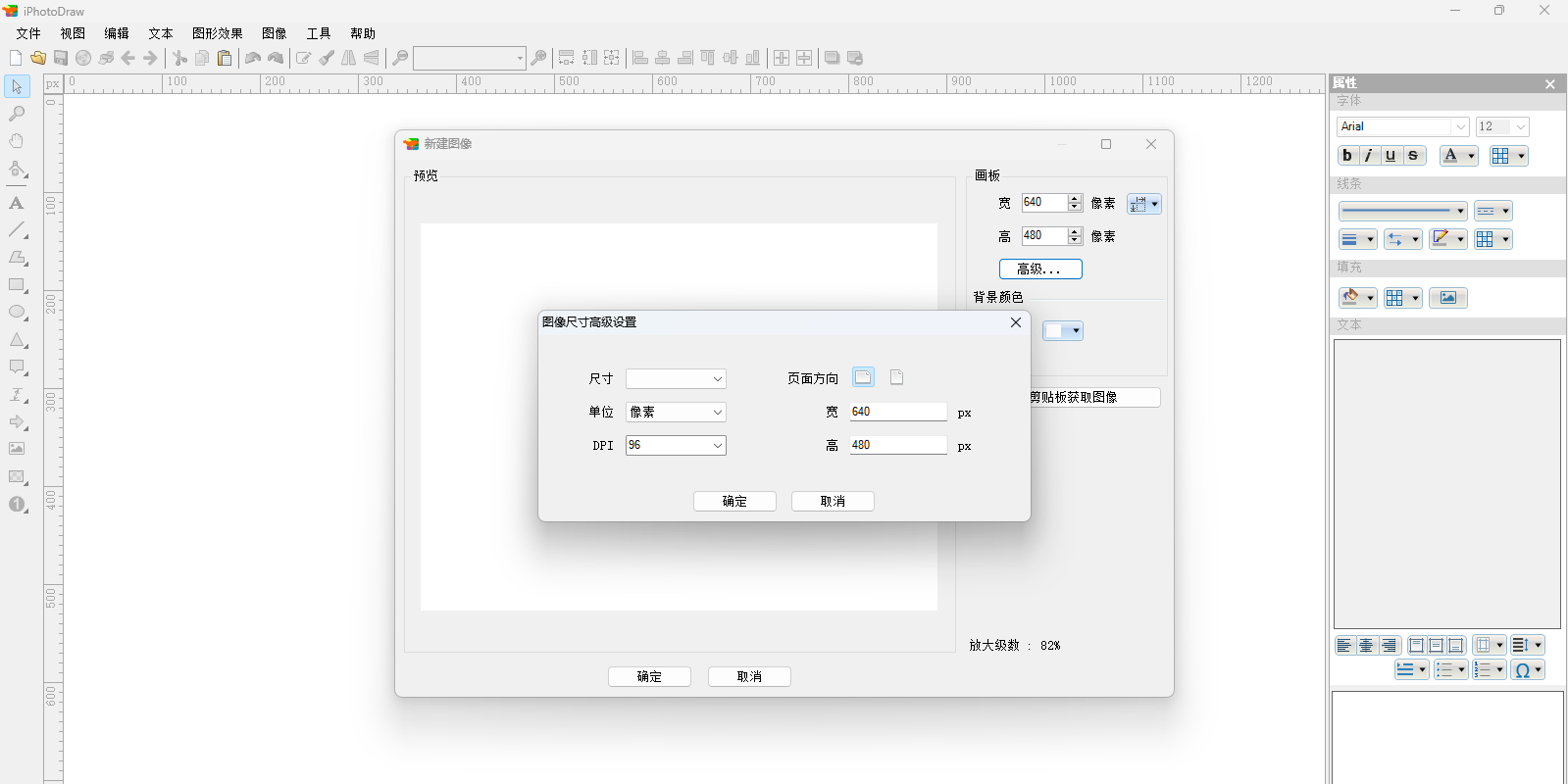Click the open folder icon in toolbar
This screenshot has height=784, width=1568.
click(38, 59)
